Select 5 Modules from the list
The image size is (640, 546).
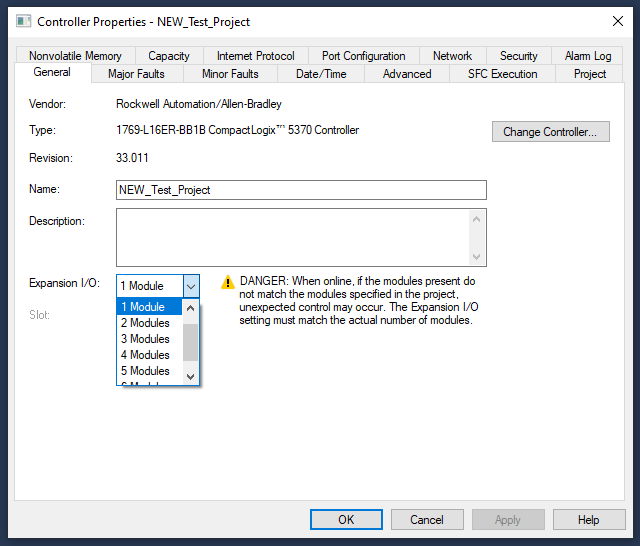[x=149, y=371]
